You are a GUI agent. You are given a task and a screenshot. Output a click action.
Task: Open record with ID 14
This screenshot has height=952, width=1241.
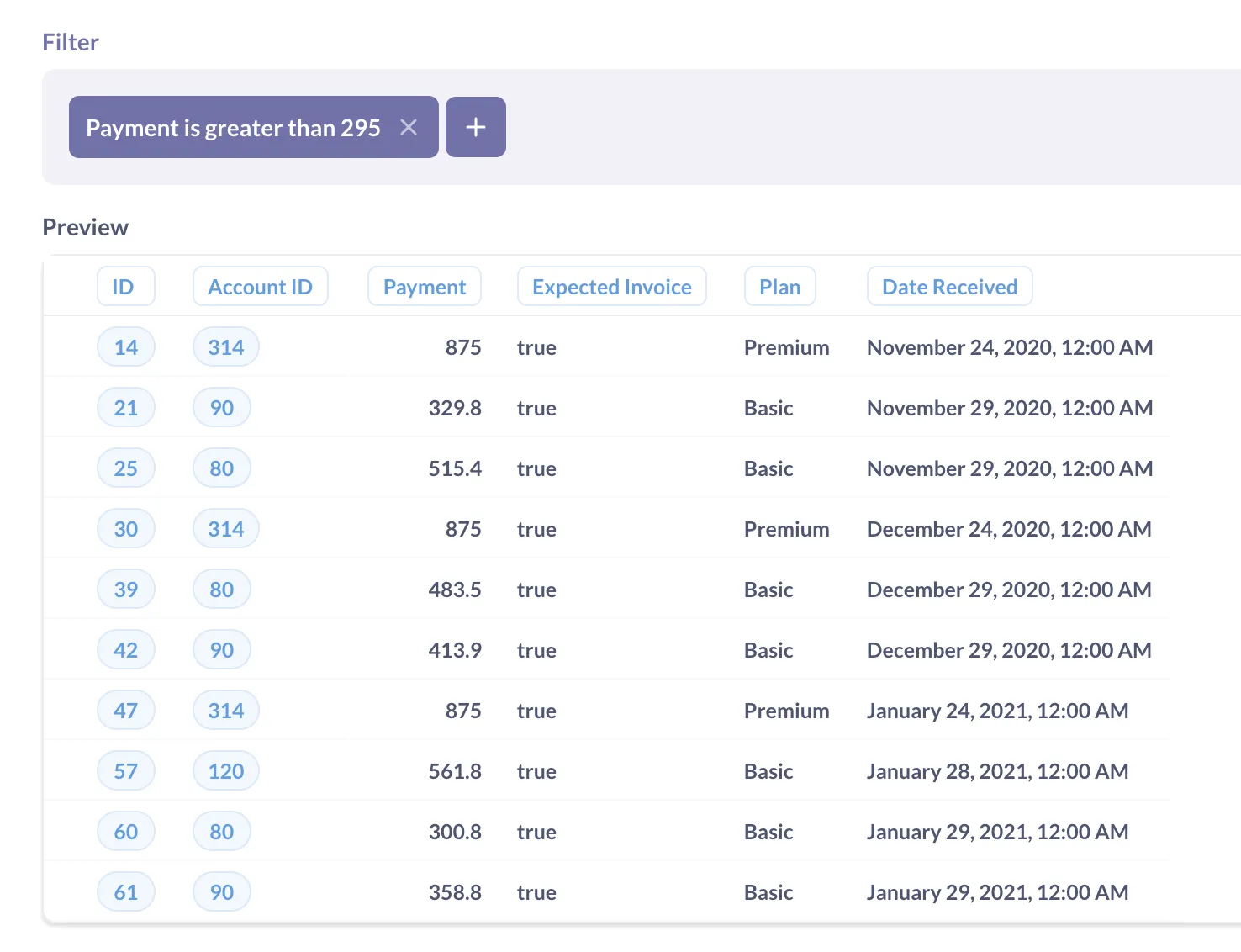click(x=126, y=347)
